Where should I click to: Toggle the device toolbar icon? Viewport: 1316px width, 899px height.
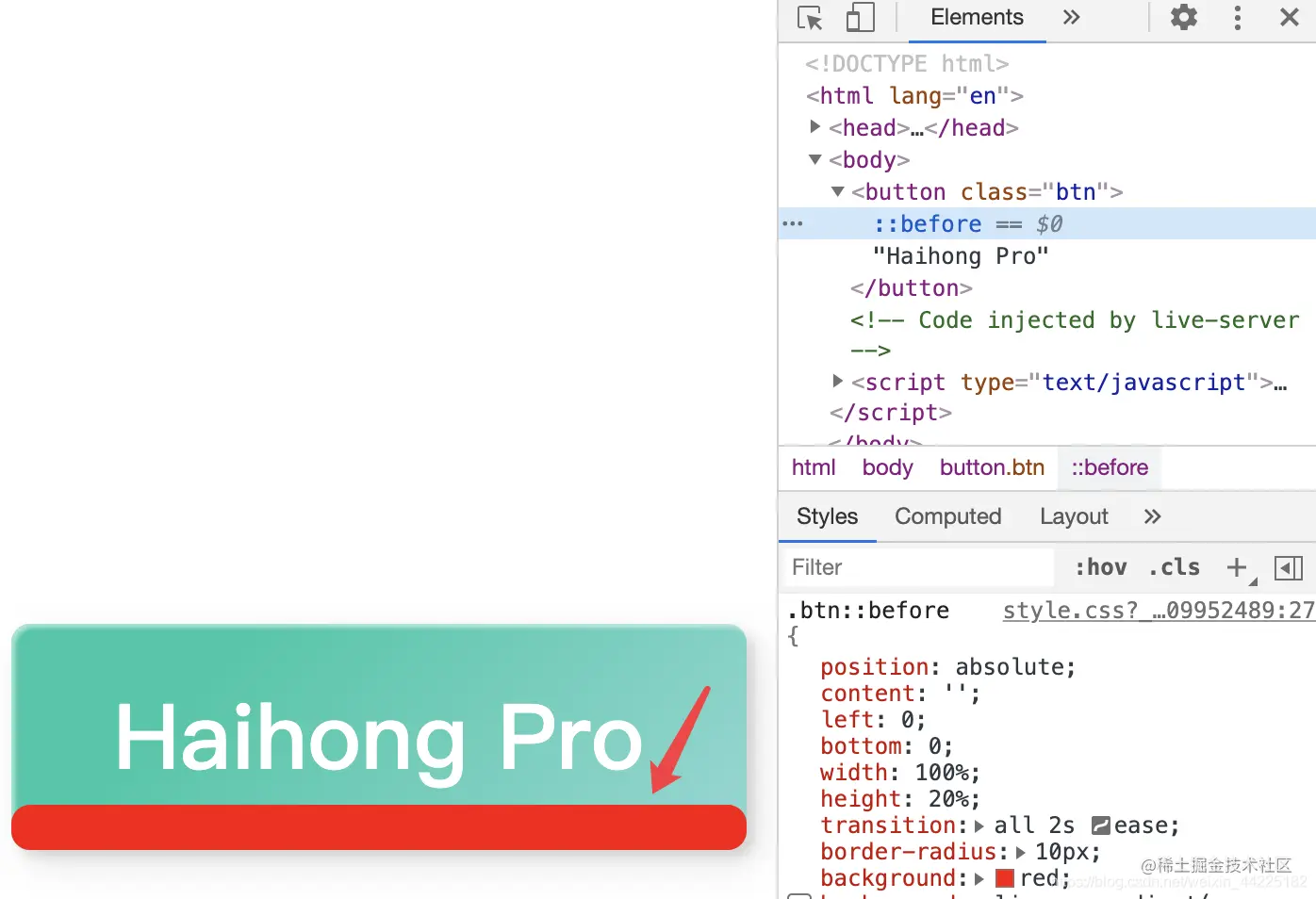tap(860, 18)
